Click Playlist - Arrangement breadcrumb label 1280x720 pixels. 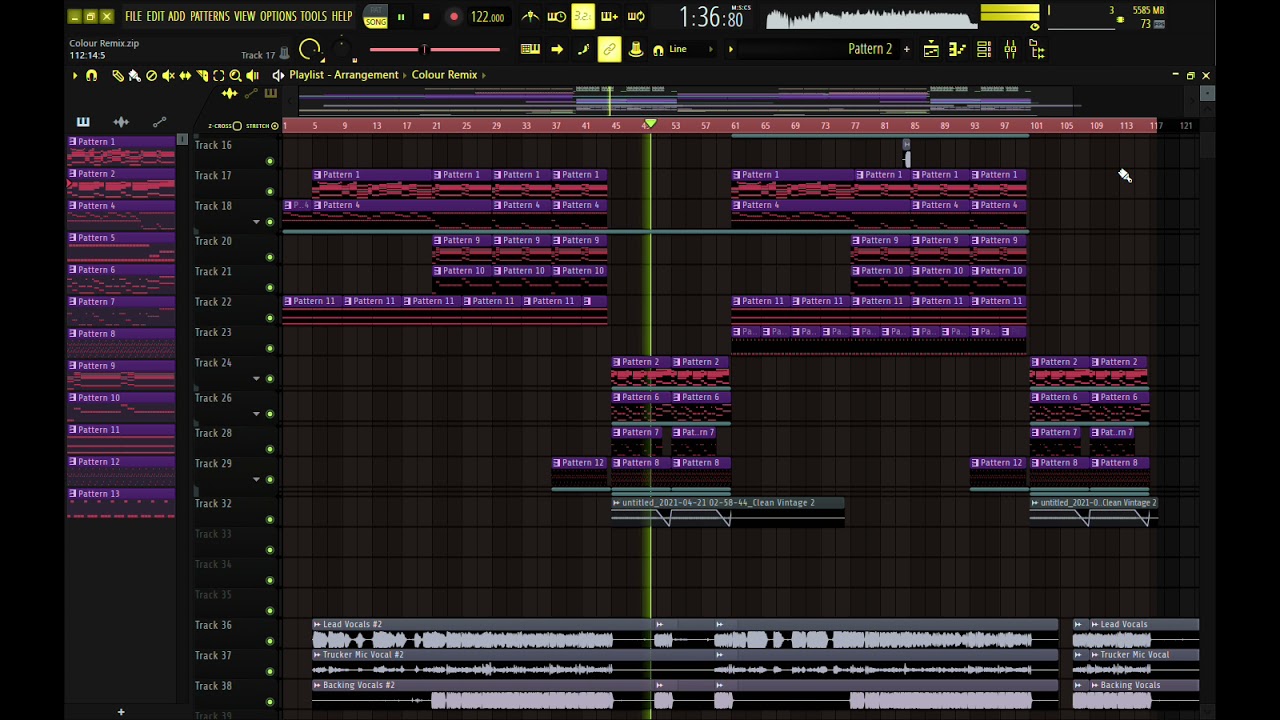click(344, 75)
